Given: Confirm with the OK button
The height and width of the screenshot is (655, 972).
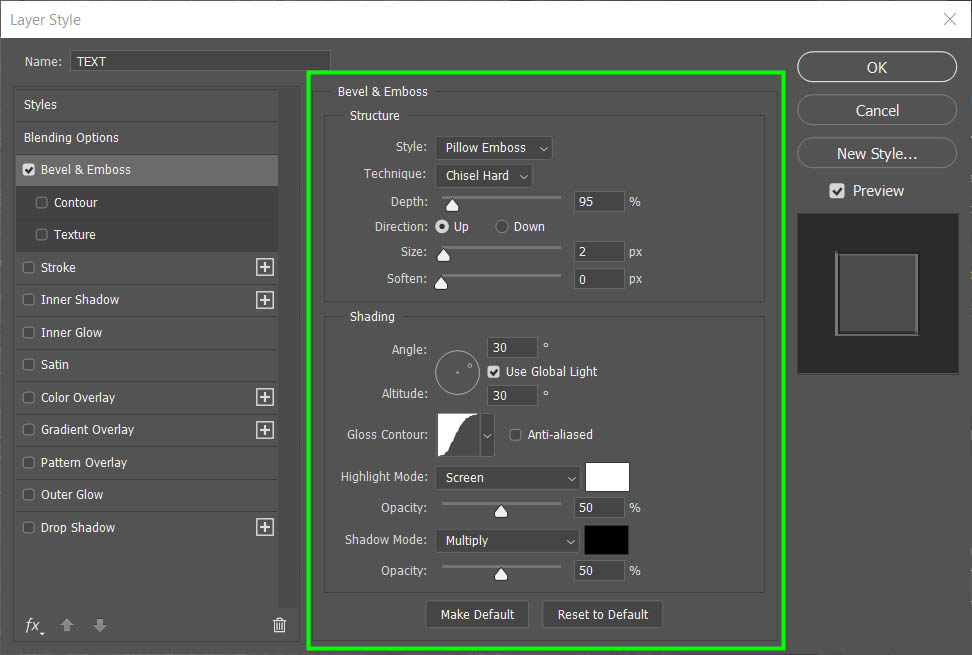Looking at the screenshot, I should pos(877,67).
